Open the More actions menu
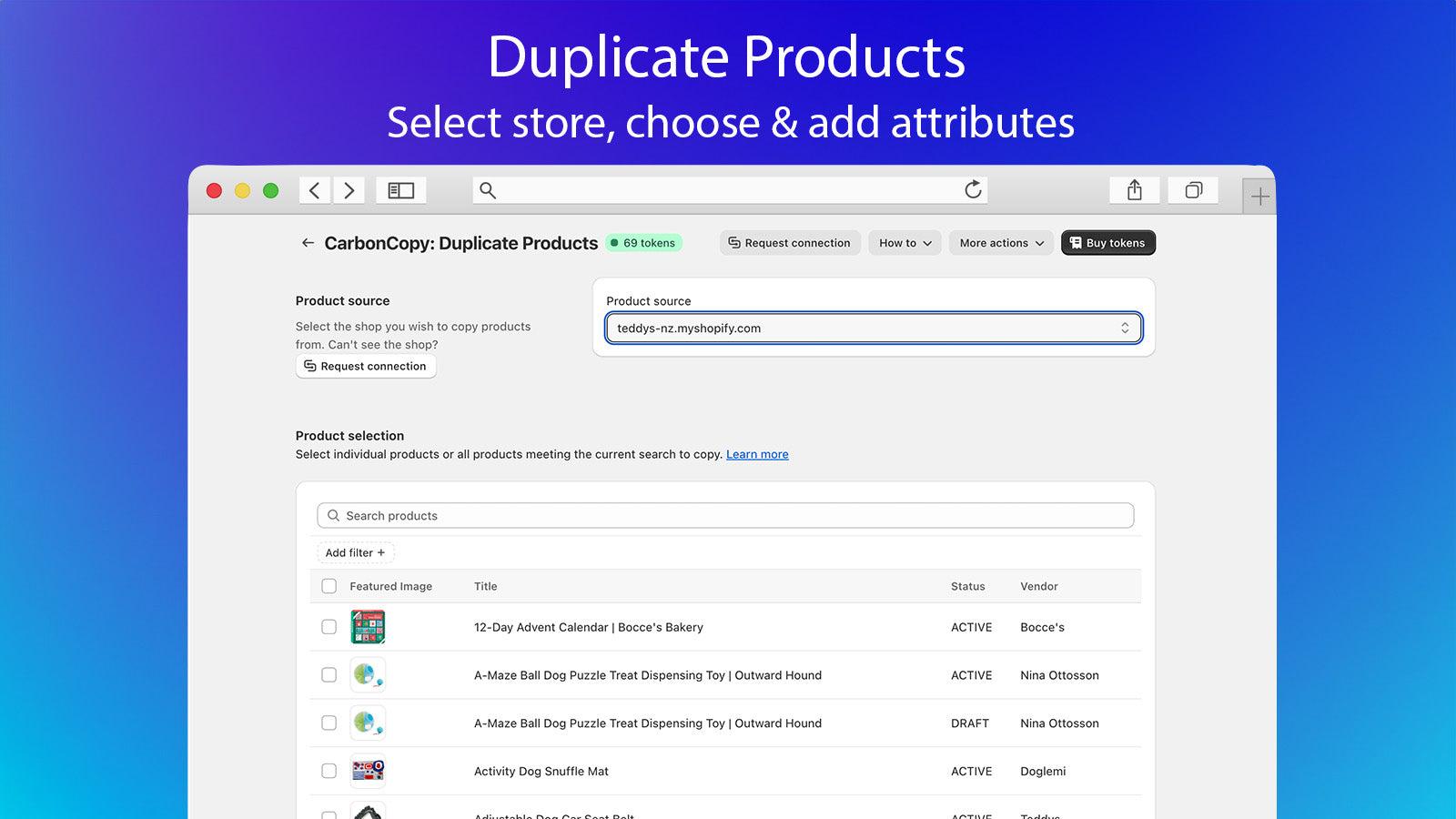The image size is (1456, 819). click(1000, 243)
